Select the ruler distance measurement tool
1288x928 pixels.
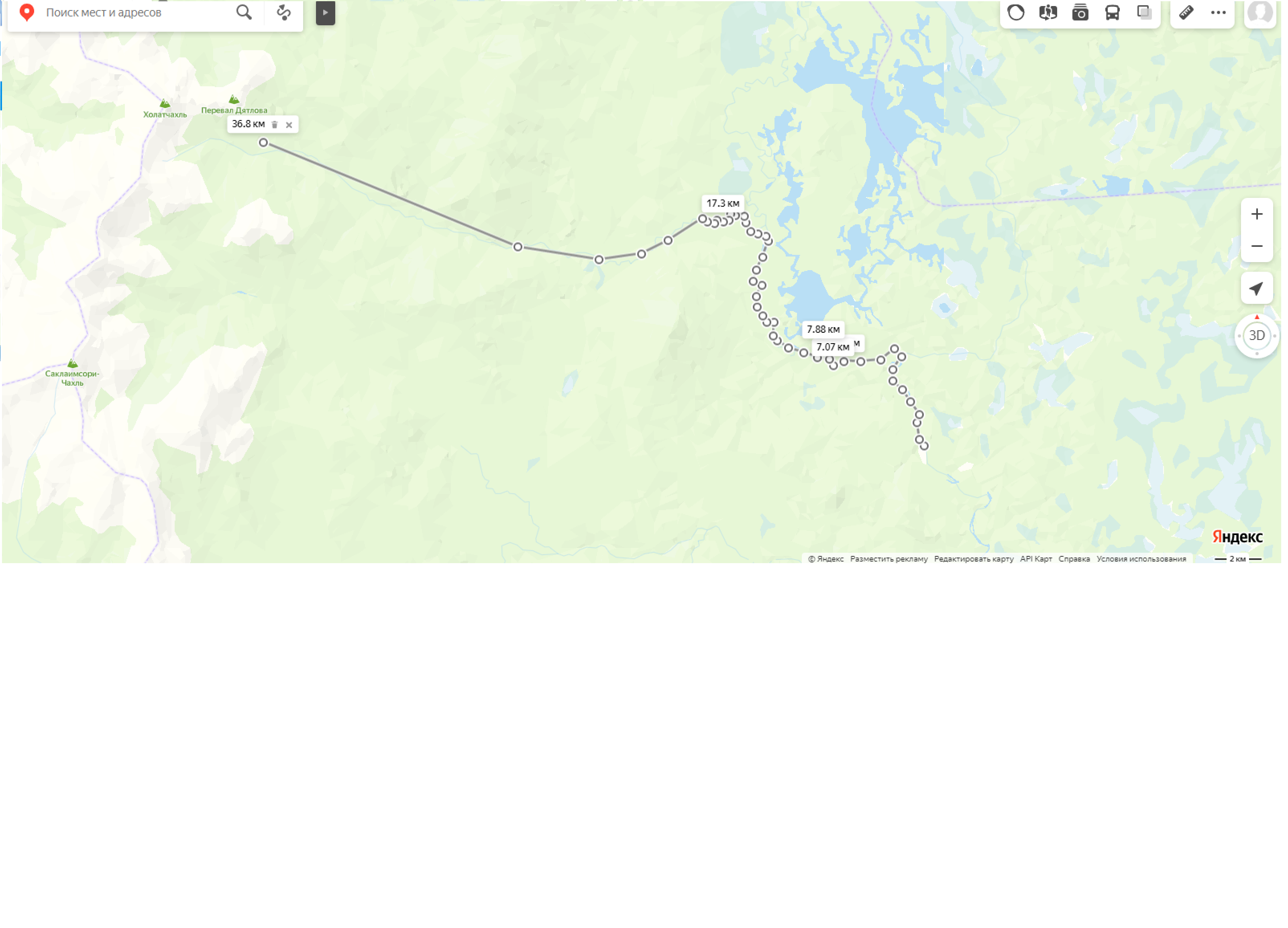[x=1187, y=12]
